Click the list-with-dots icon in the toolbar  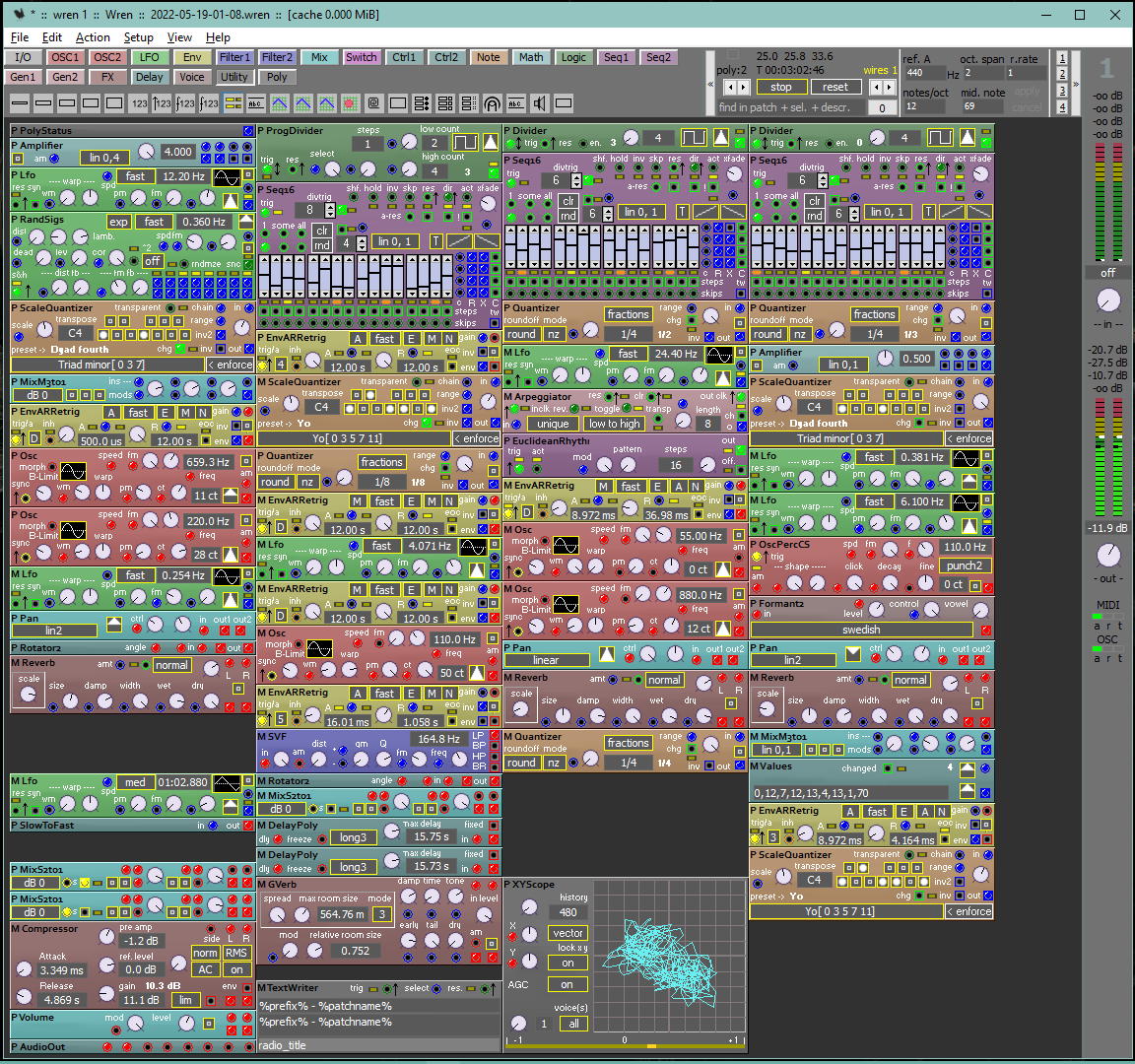tap(422, 103)
